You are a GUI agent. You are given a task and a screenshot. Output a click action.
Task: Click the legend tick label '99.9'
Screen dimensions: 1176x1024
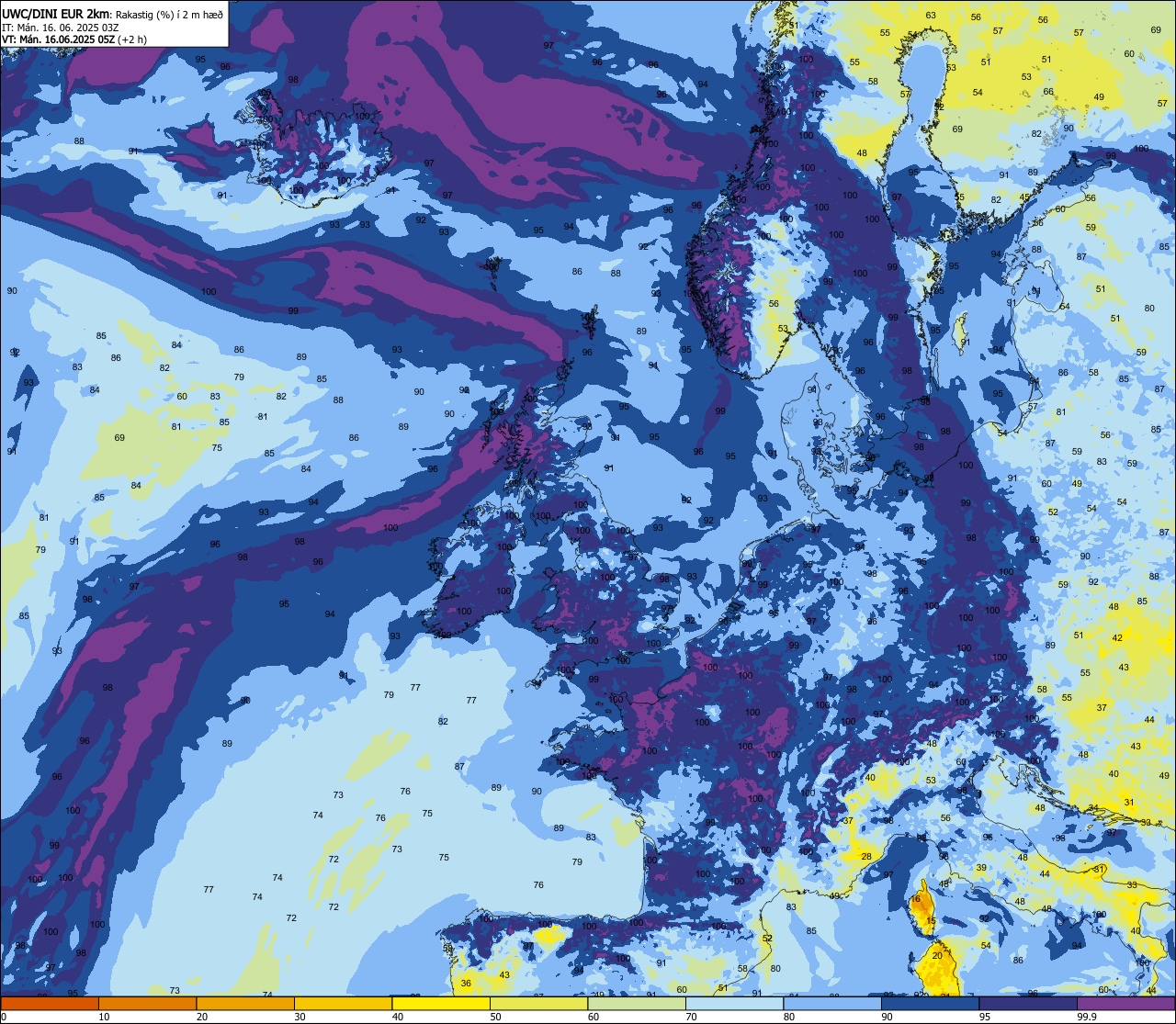[1087, 1017]
